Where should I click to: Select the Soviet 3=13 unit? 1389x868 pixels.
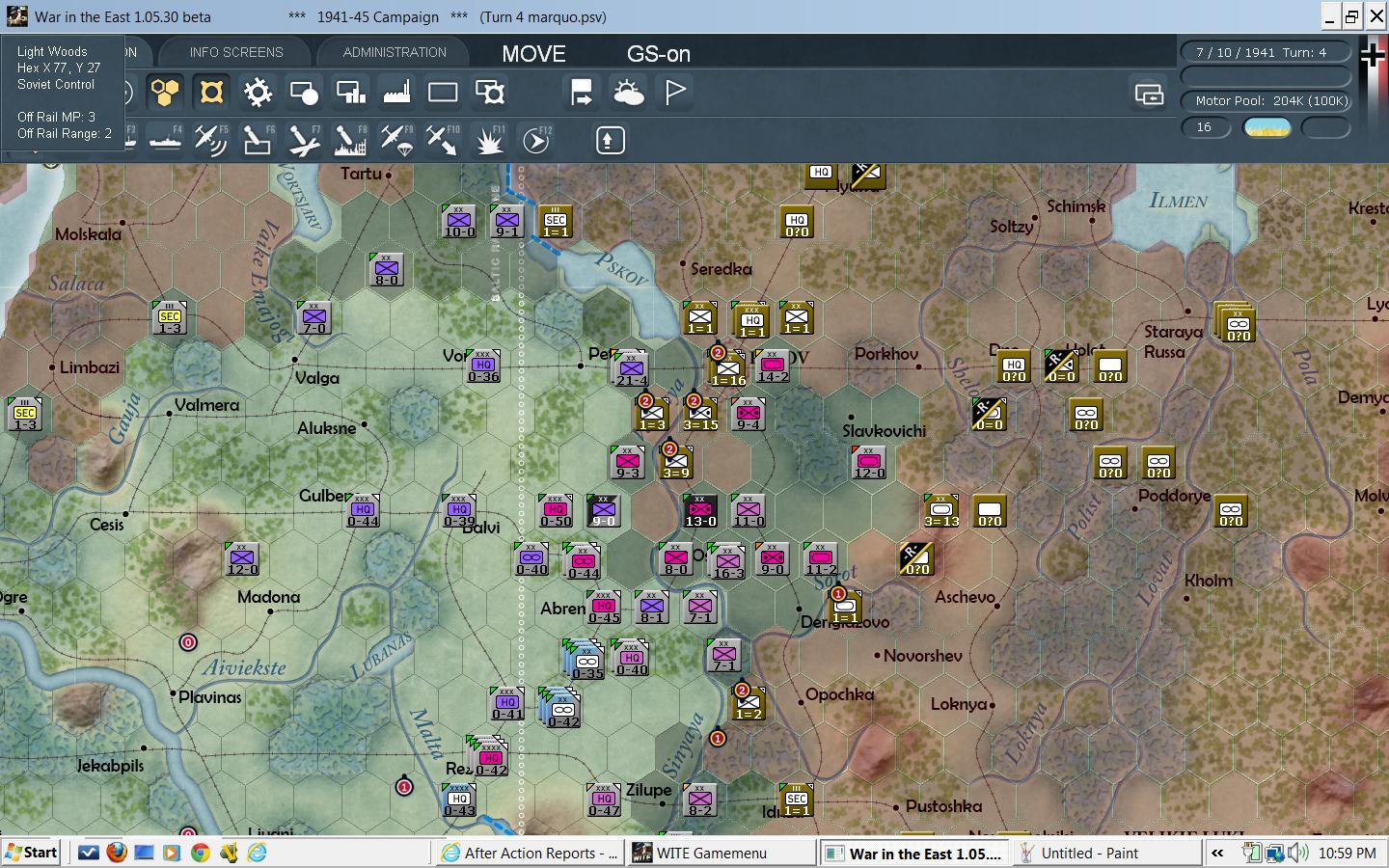click(941, 511)
